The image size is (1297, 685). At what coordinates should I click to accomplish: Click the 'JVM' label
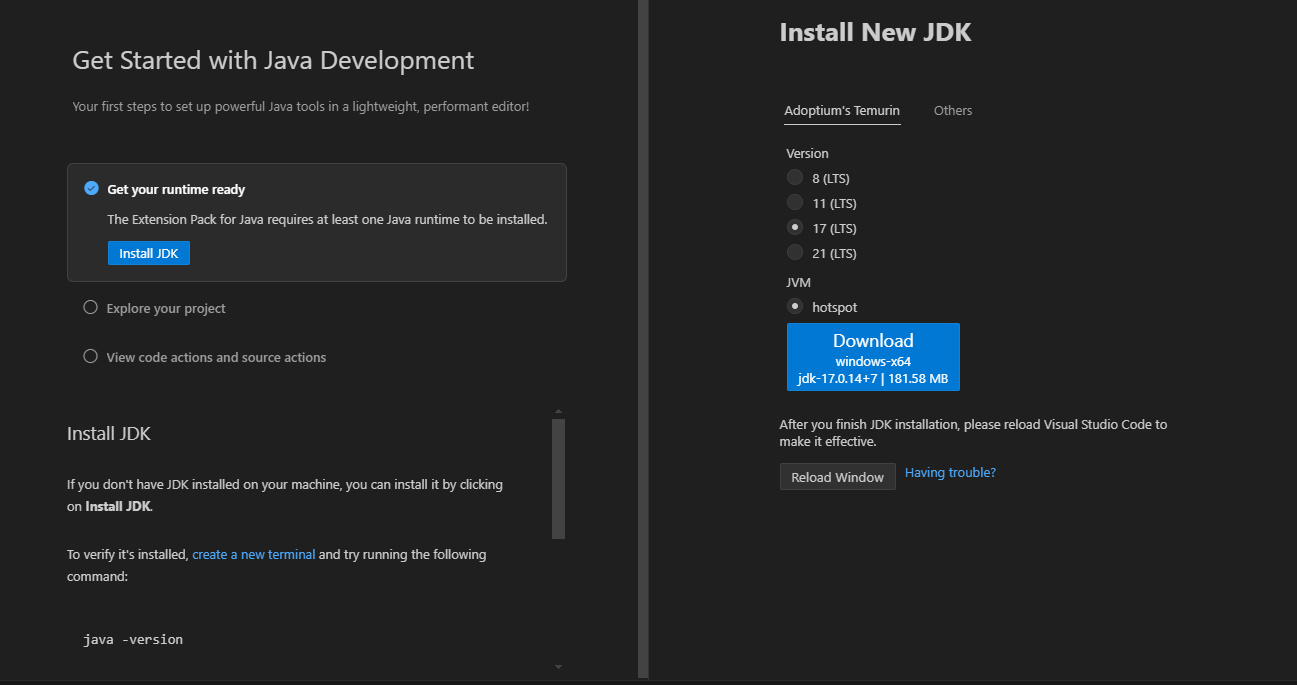pos(798,282)
